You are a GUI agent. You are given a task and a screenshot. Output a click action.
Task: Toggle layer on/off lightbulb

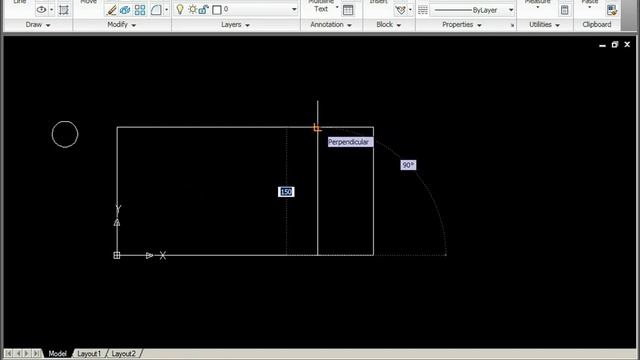point(180,9)
